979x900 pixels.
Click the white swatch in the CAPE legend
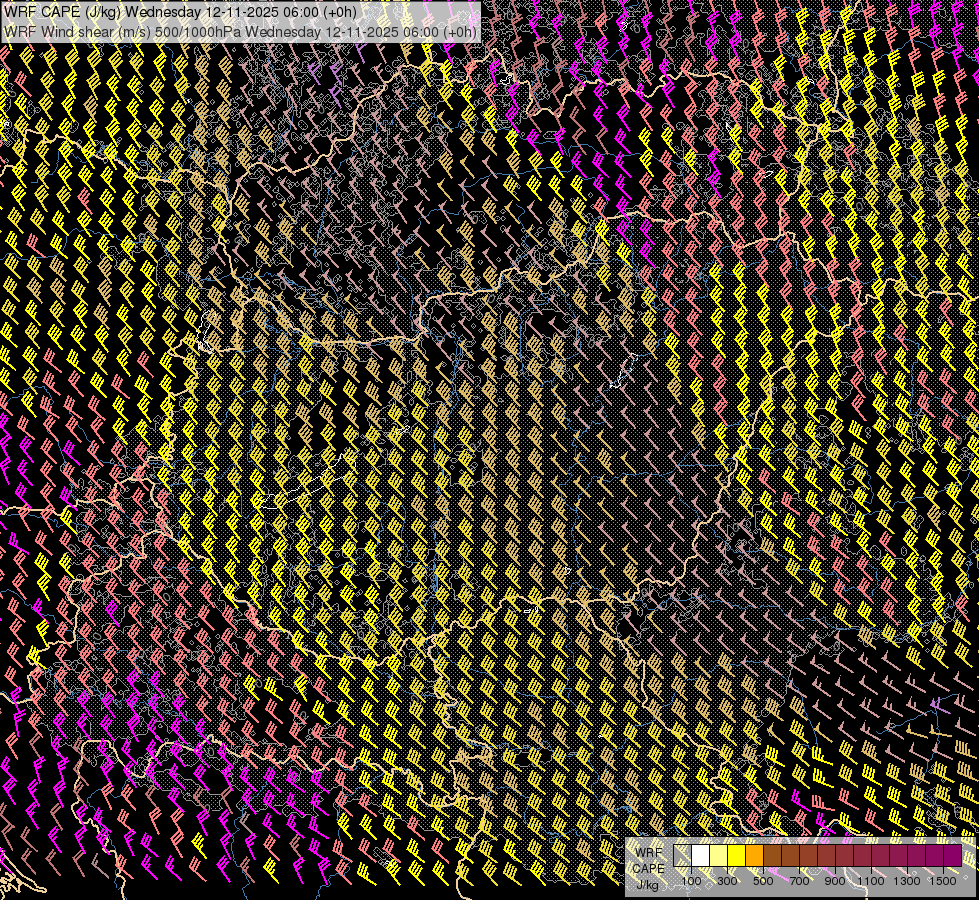pyautogui.click(x=700, y=856)
